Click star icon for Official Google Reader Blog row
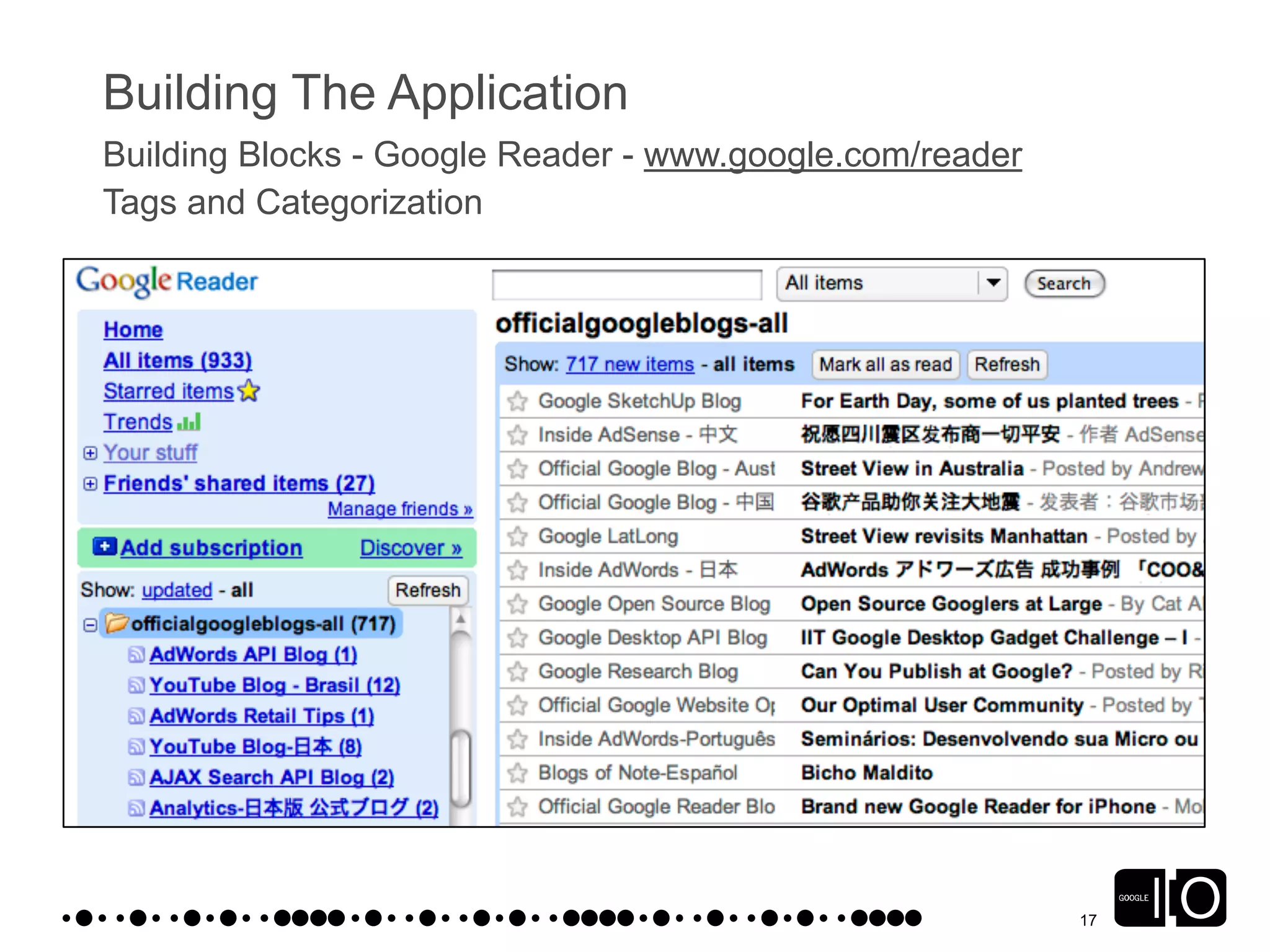Screen dimensions: 1270x952 [x=517, y=806]
